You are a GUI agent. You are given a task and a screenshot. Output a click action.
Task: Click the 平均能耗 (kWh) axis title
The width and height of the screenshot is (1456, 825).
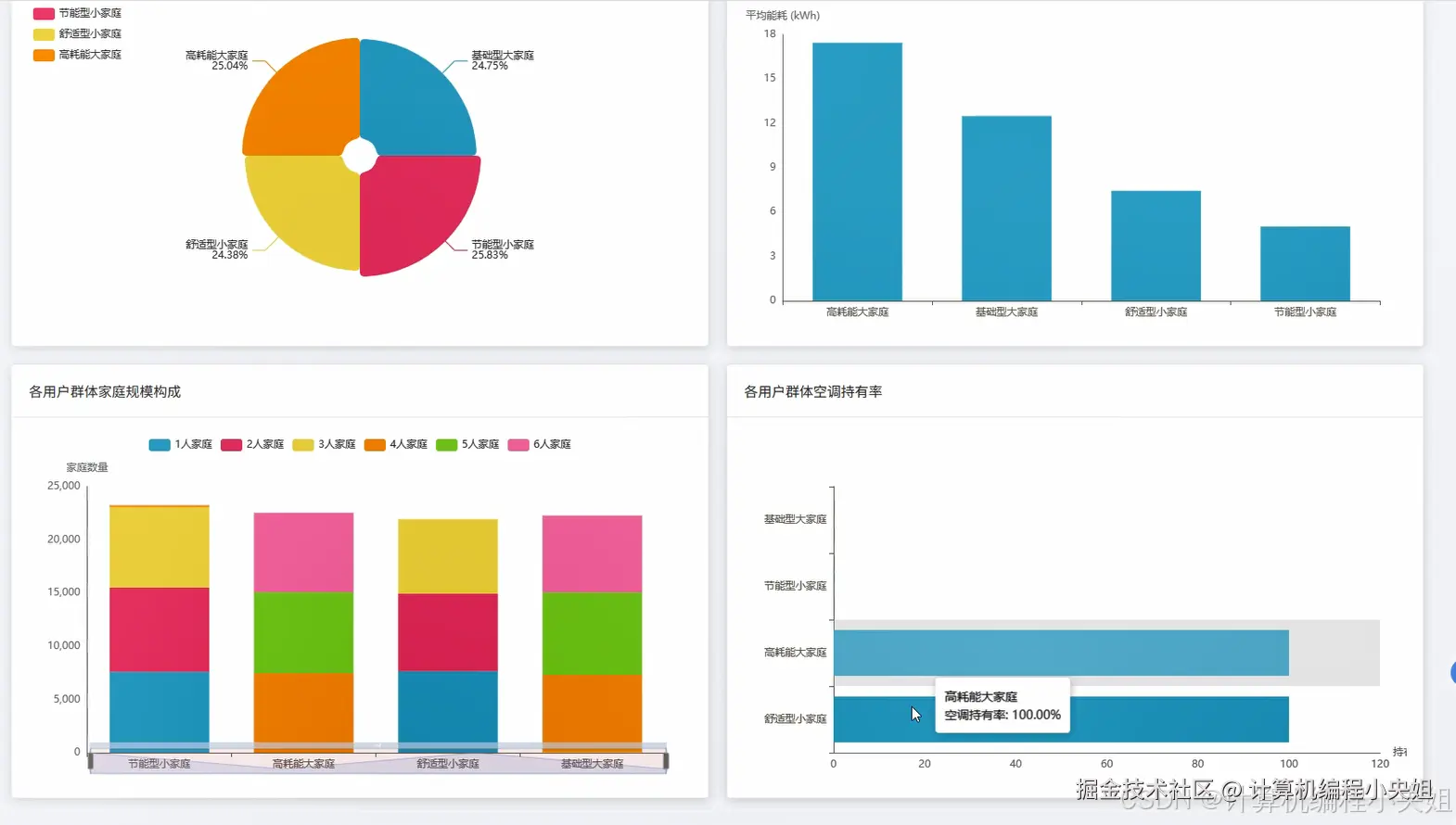click(783, 16)
